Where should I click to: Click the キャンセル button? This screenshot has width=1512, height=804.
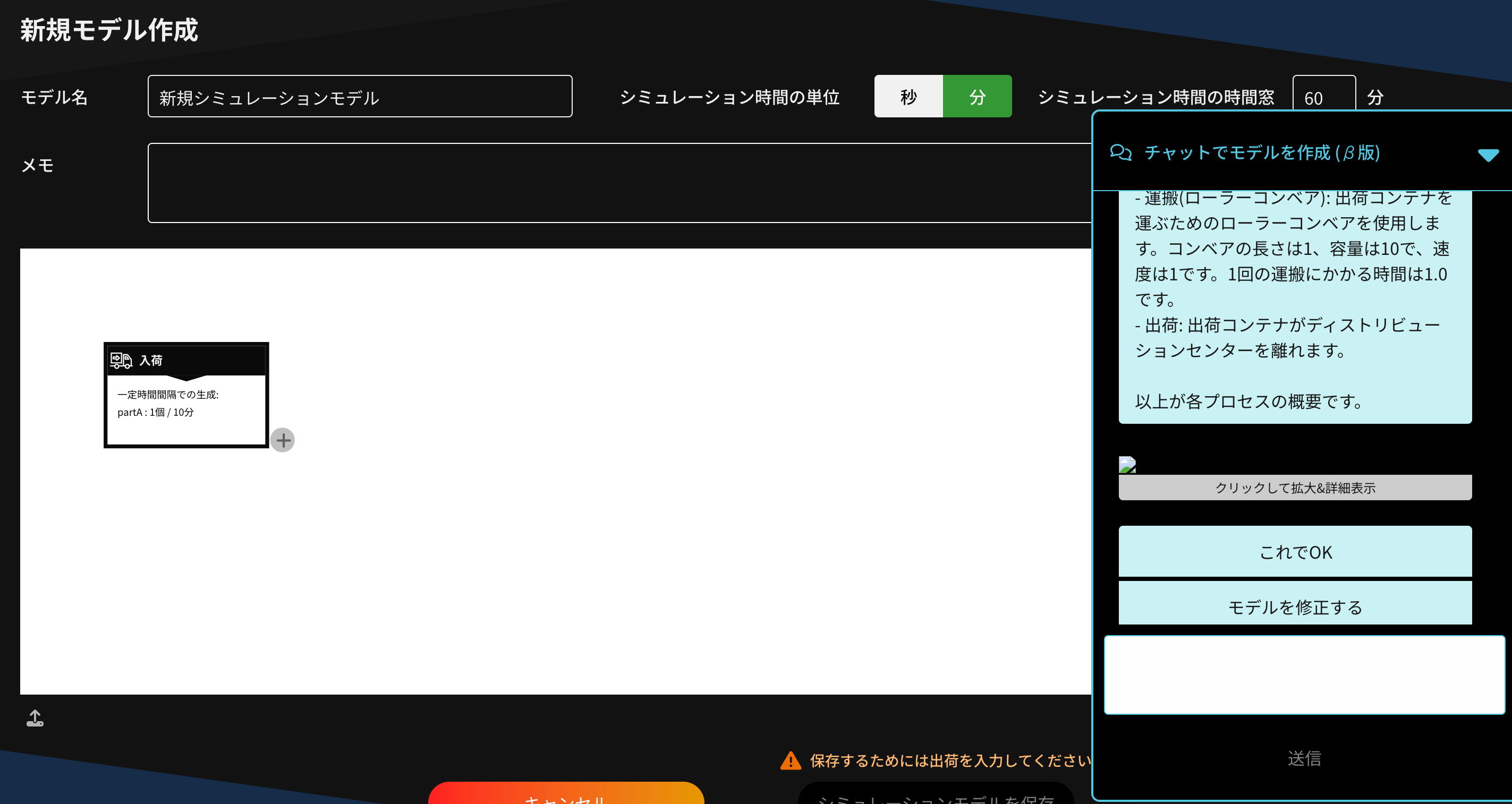[x=566, y=794]
